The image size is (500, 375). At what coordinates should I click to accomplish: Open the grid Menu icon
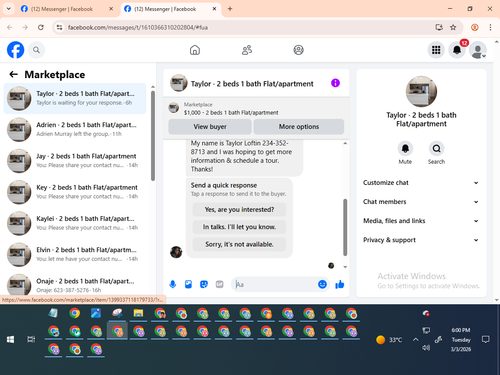[x=436, y=50]
